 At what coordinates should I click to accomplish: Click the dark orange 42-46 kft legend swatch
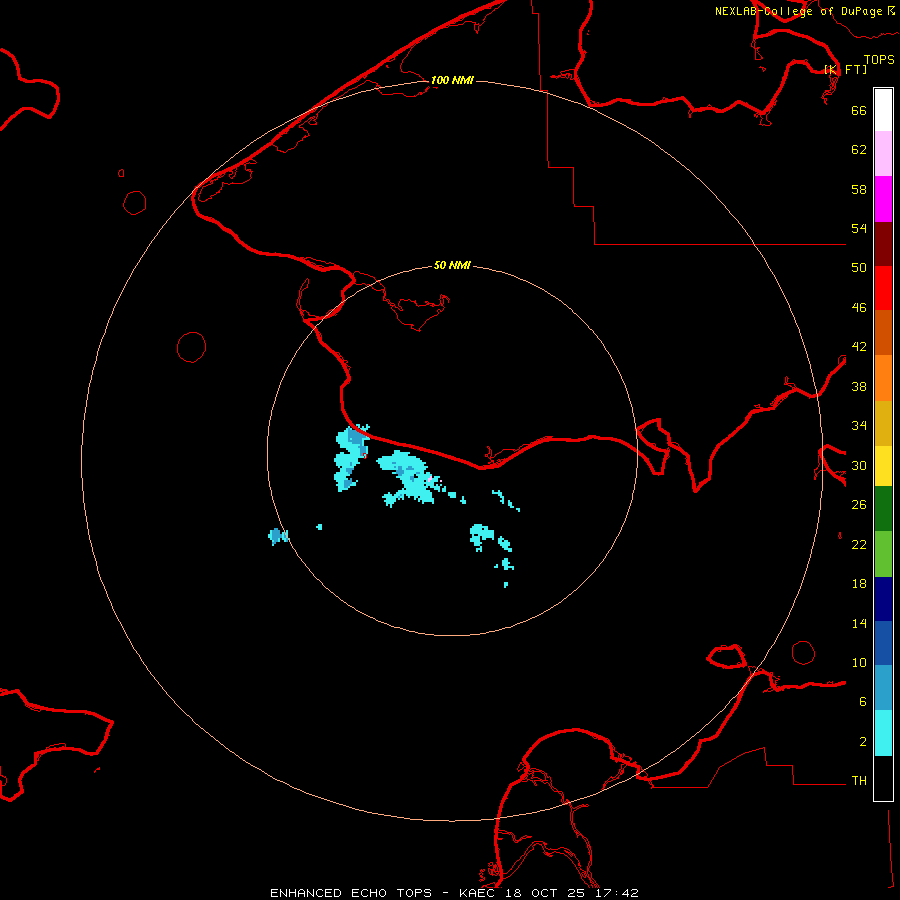point(883,332)
